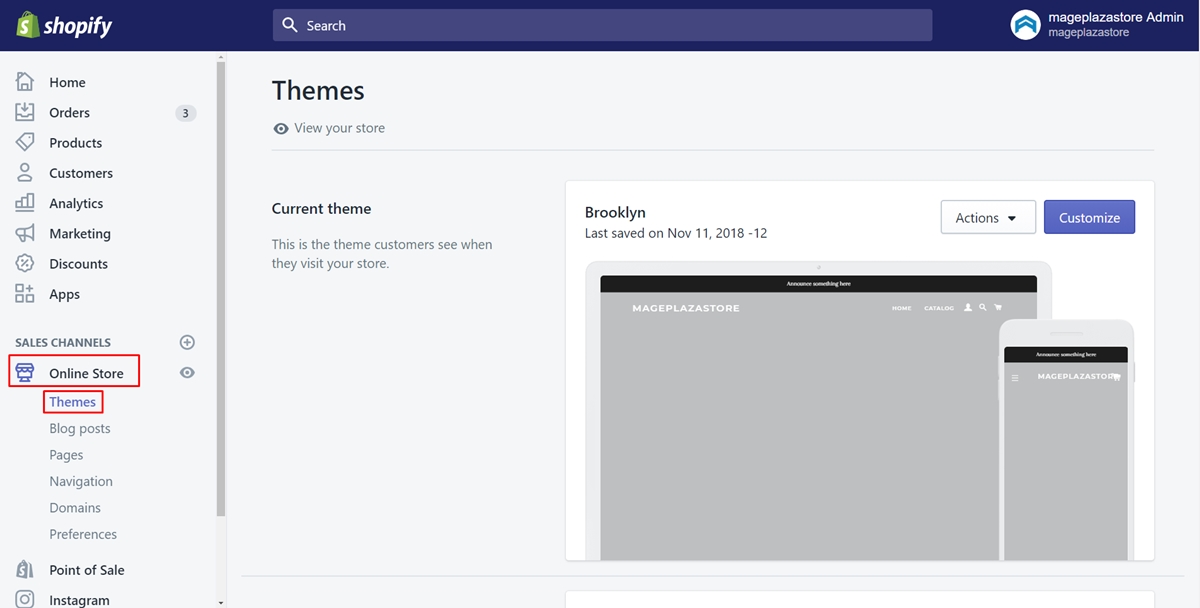
Task: Open Domains section
Action: point(75,508)
